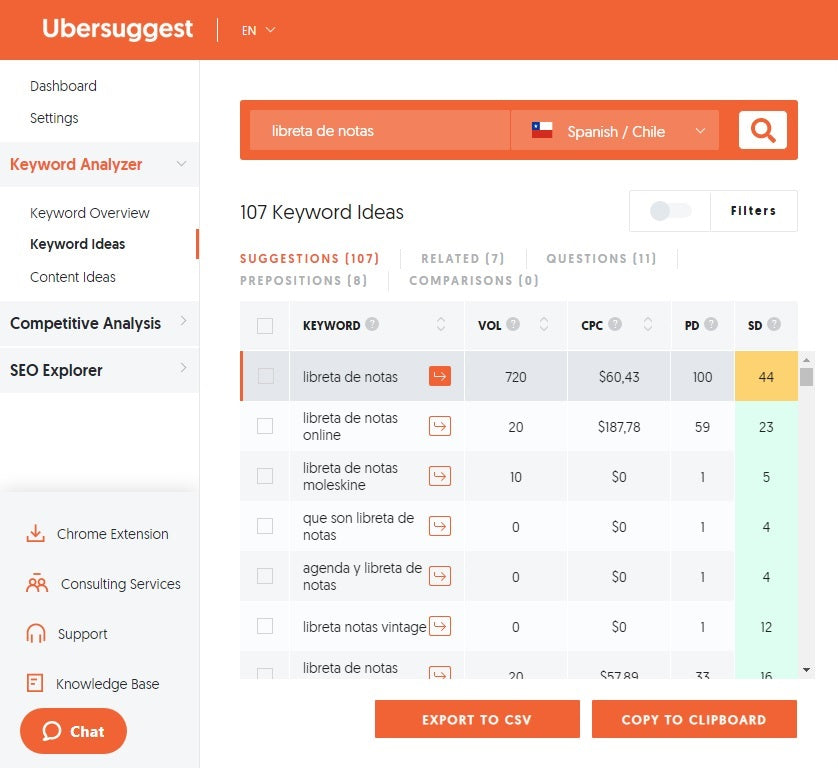This screenshot has height=768, width=838.
Task: Switch to the COMPARISONS (0) tab
Action: pyautogui.click(x=474, y=281)
